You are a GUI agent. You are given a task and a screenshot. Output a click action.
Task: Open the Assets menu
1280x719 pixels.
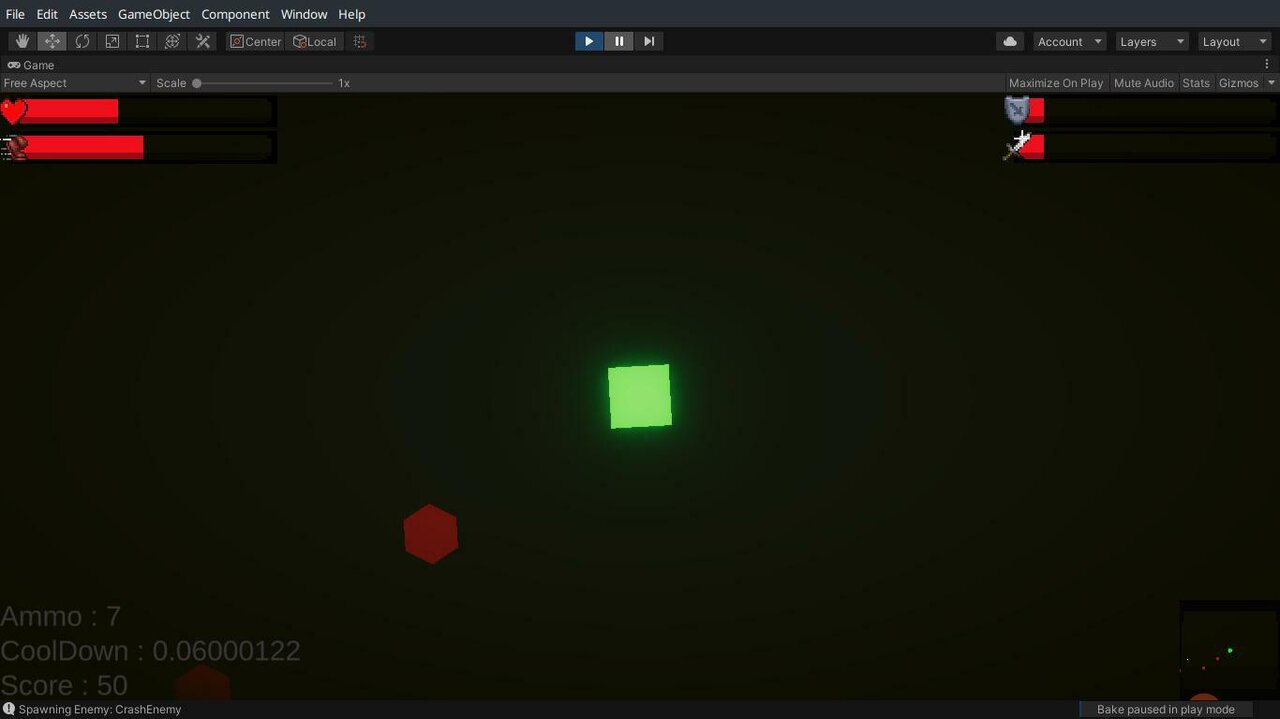tap(88, 14)
